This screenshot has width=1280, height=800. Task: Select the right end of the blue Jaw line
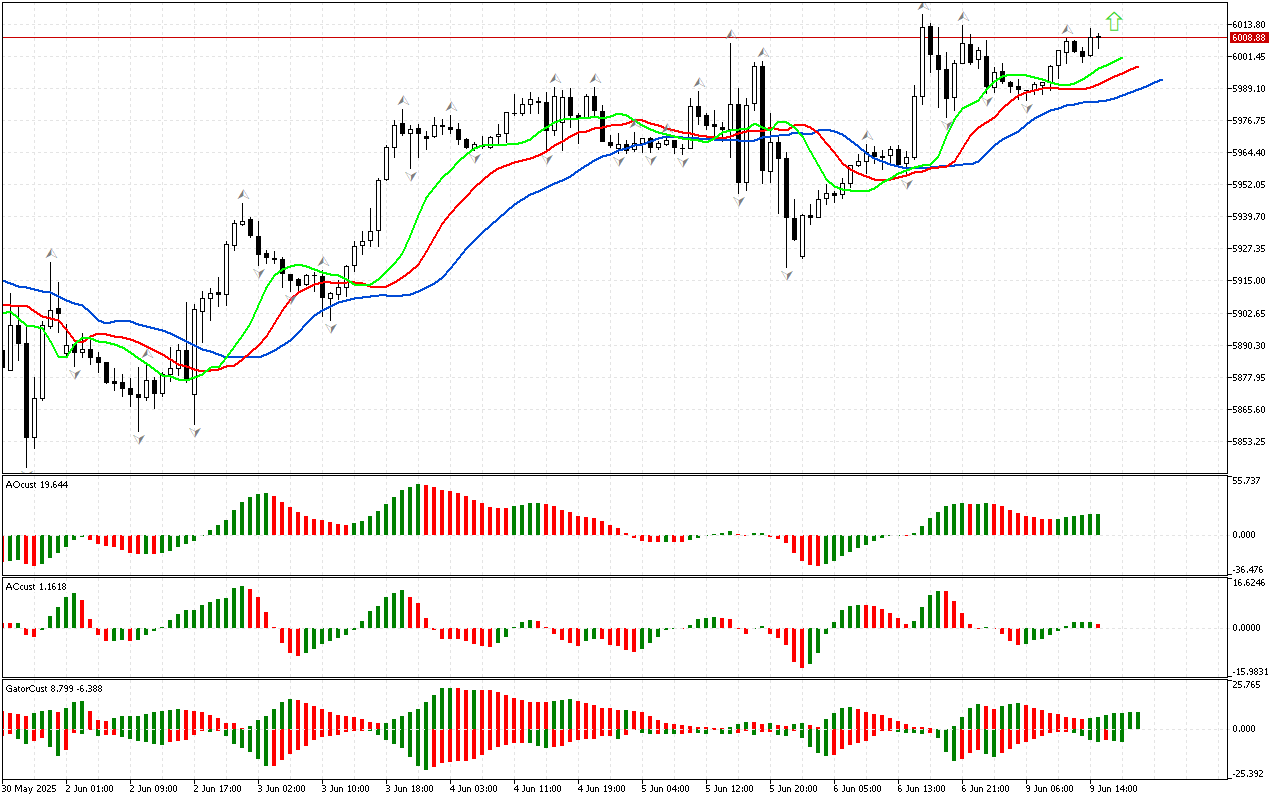click(1160, 79)
